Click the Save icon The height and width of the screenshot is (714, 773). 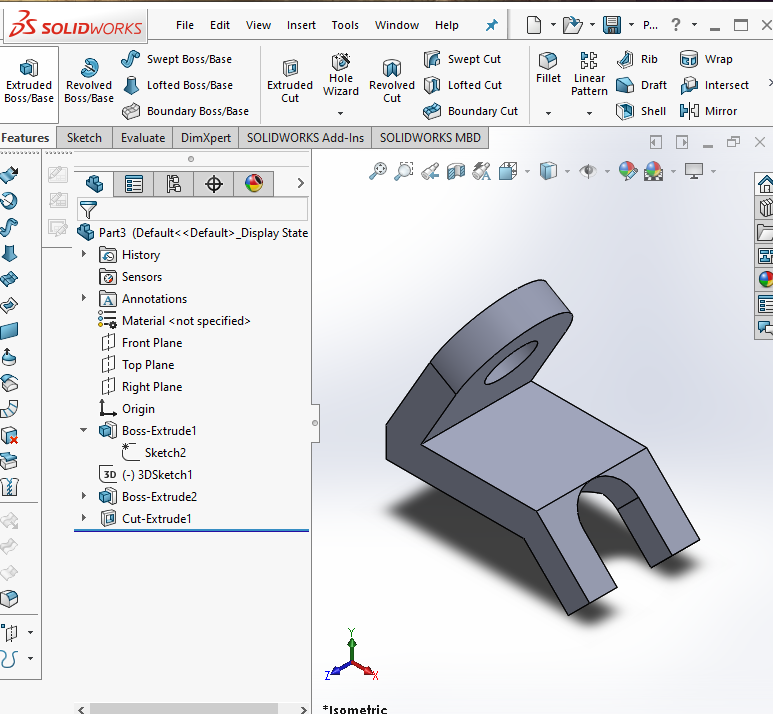[x=612, y=25]
